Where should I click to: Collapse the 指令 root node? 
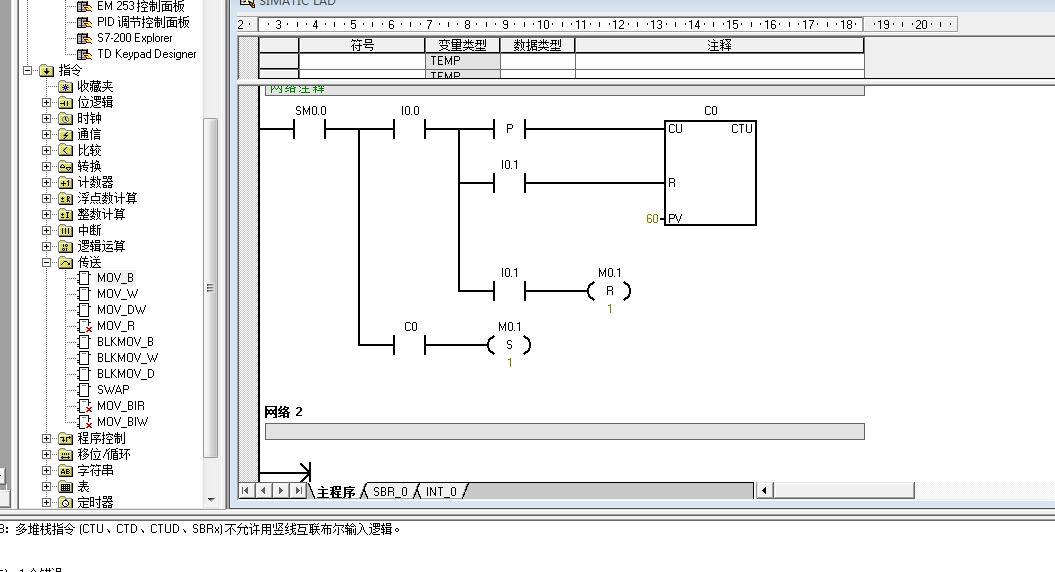(28, 70)
